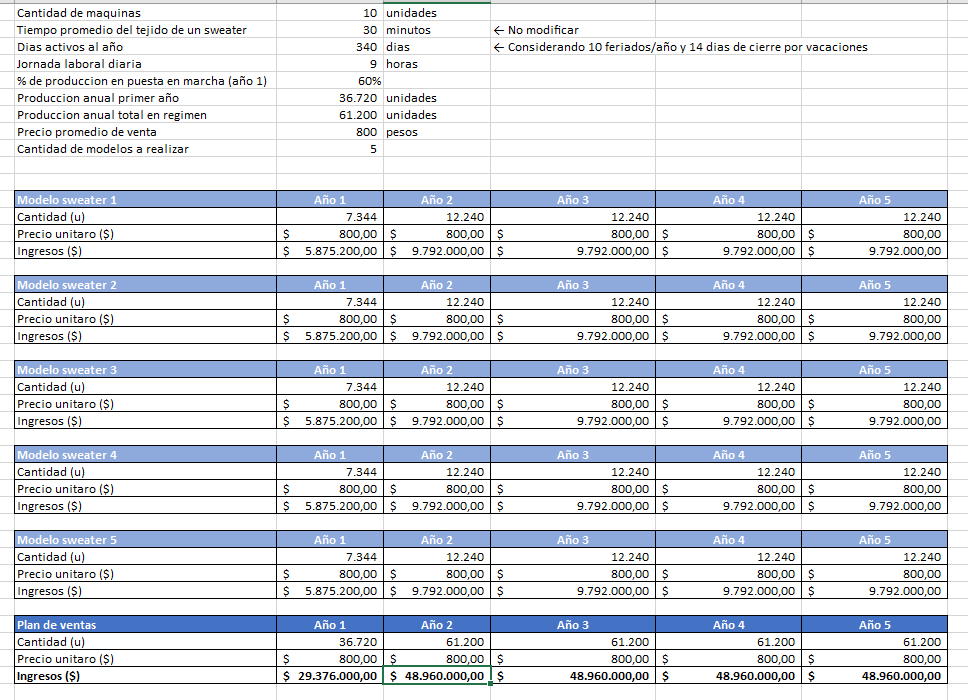Click Modelo sweater 5 Año 3 Precio unitario

click(x=573, y=573)
